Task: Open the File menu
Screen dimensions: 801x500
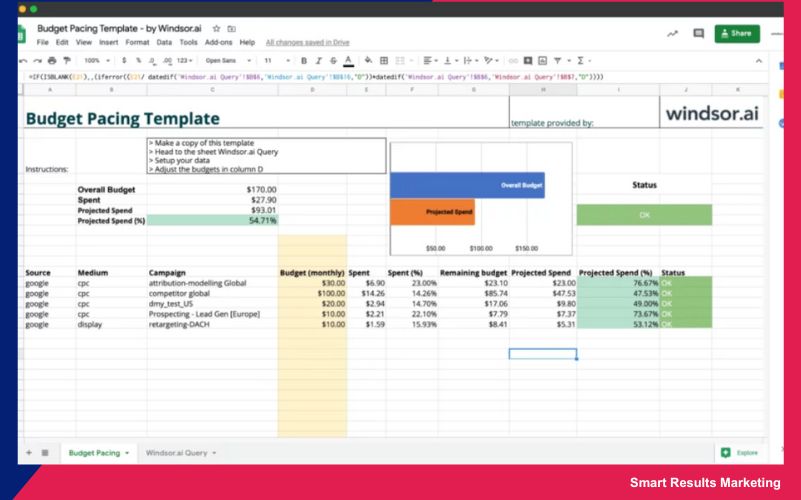Action: pyautogui.click(x=43, y=42)
